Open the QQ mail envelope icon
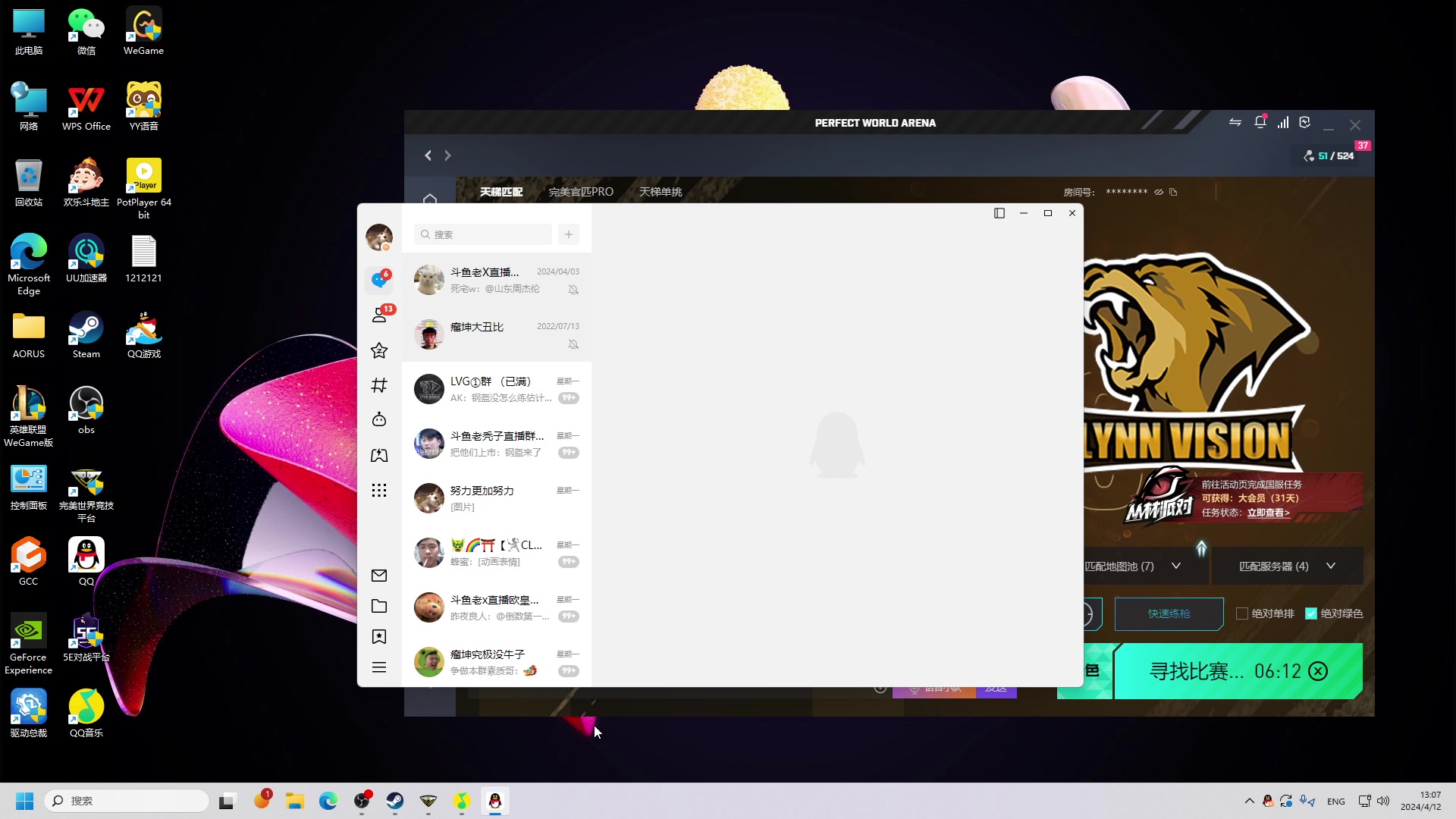Viewport: 1456px width, 819px height. [379, 576]
